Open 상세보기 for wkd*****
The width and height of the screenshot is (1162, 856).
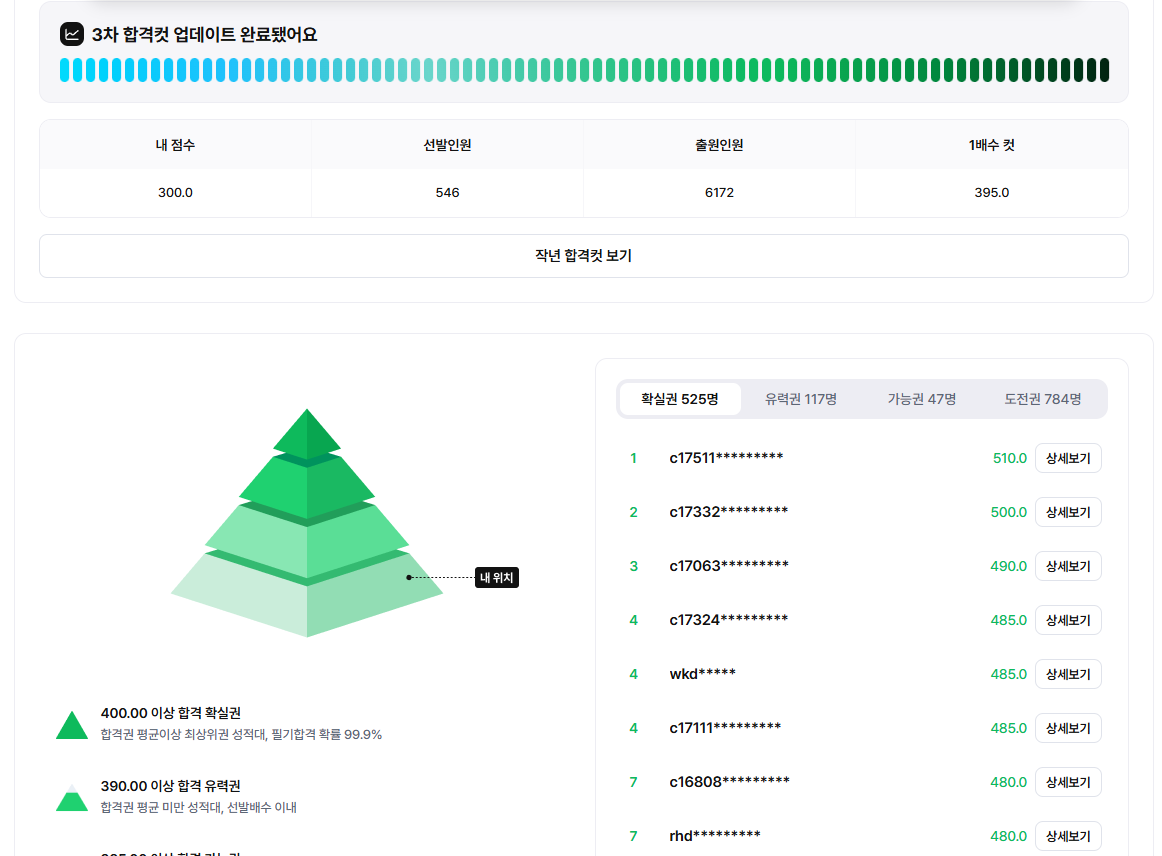tap(1068, 674)
